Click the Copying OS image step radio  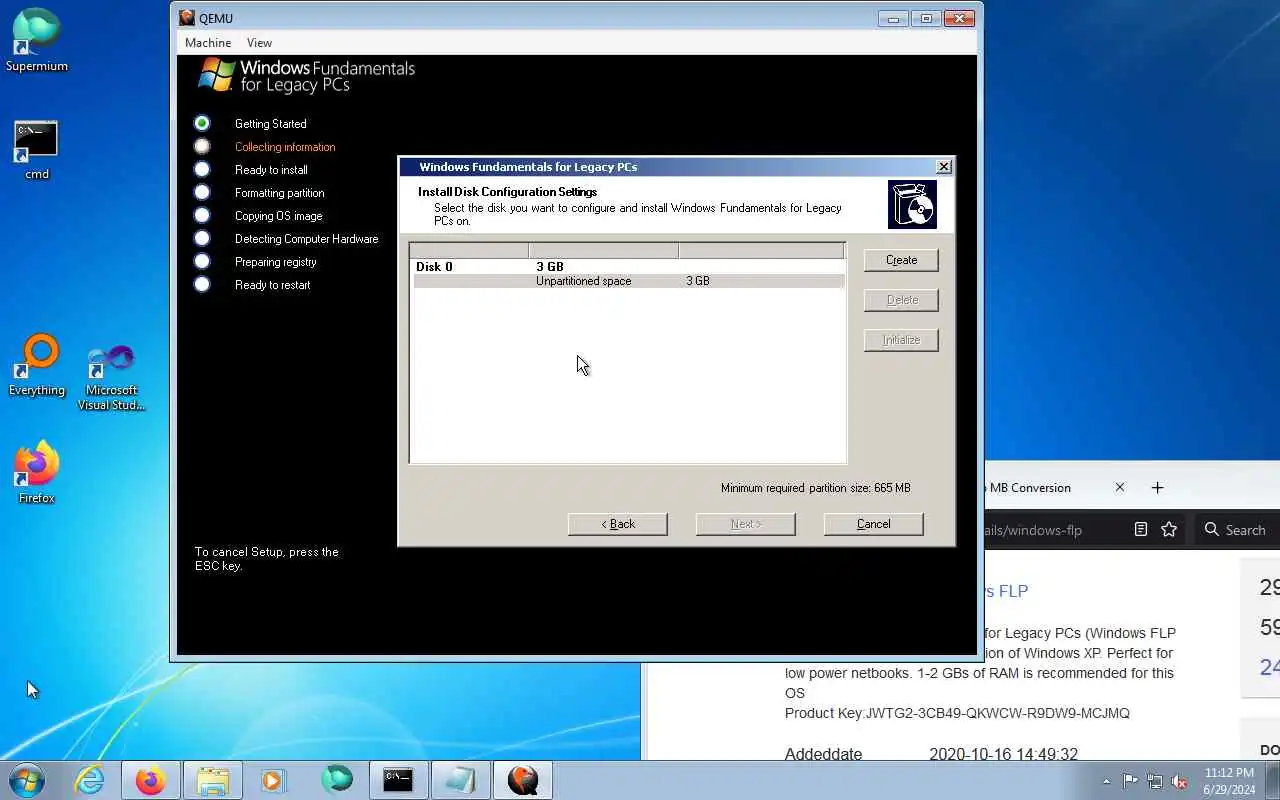click(202, 215)
